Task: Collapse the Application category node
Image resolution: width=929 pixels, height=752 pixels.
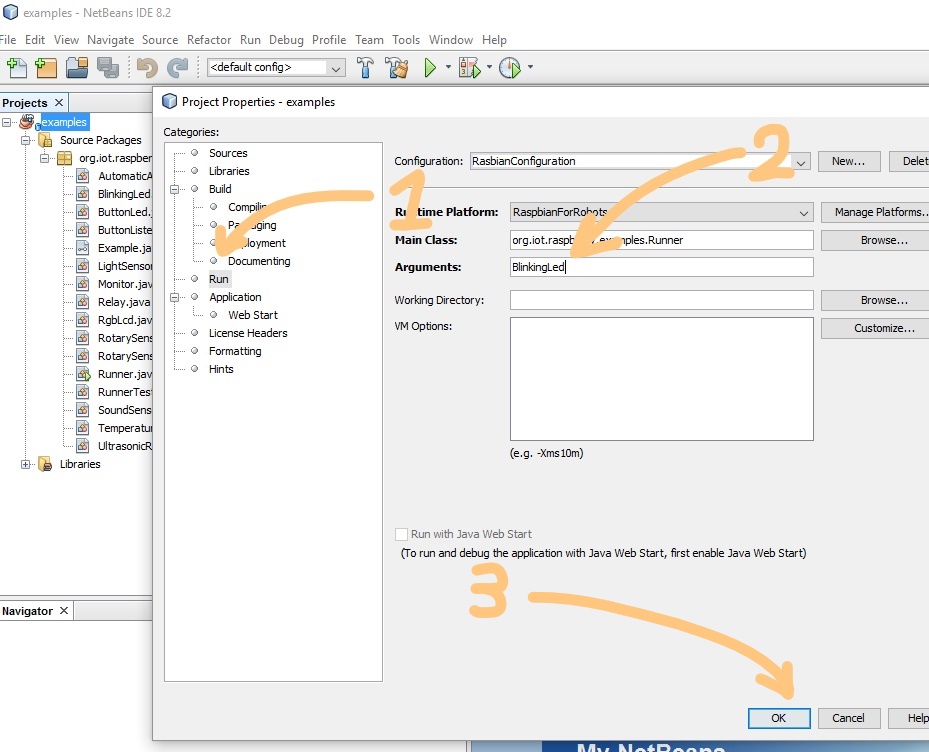Action: (x=175, y=297)
